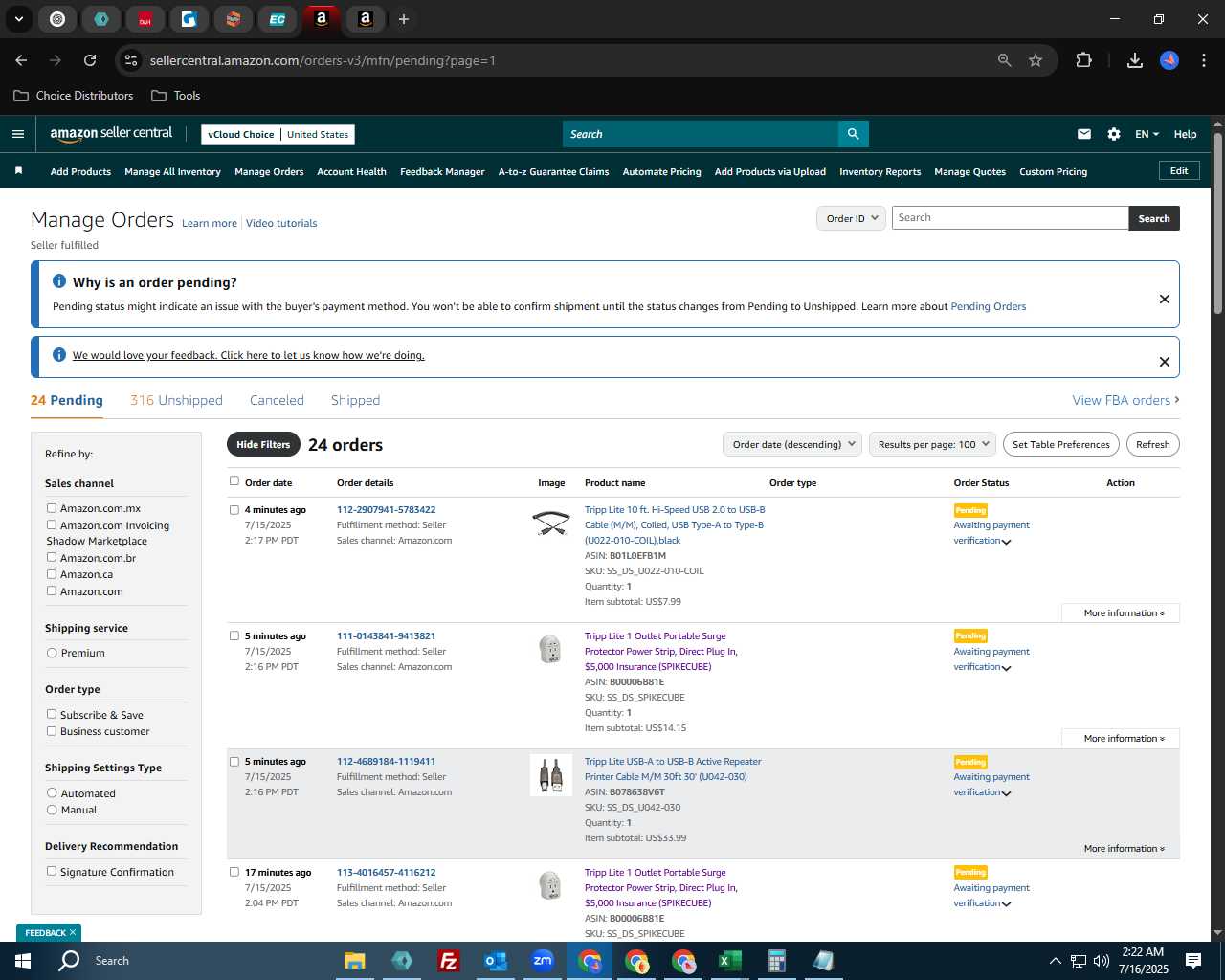Open the browser tab search dropdown
The height and width of the screenshot is (980, 1225).
[18, 19]
